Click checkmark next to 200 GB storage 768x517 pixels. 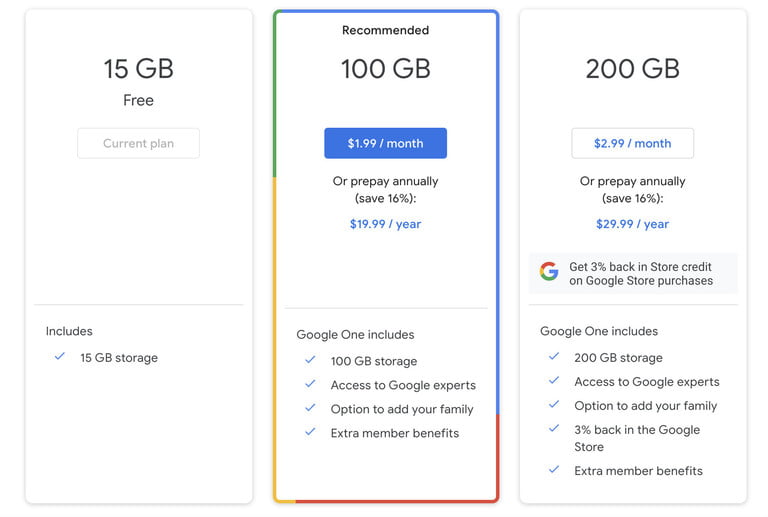coord(554,356)
